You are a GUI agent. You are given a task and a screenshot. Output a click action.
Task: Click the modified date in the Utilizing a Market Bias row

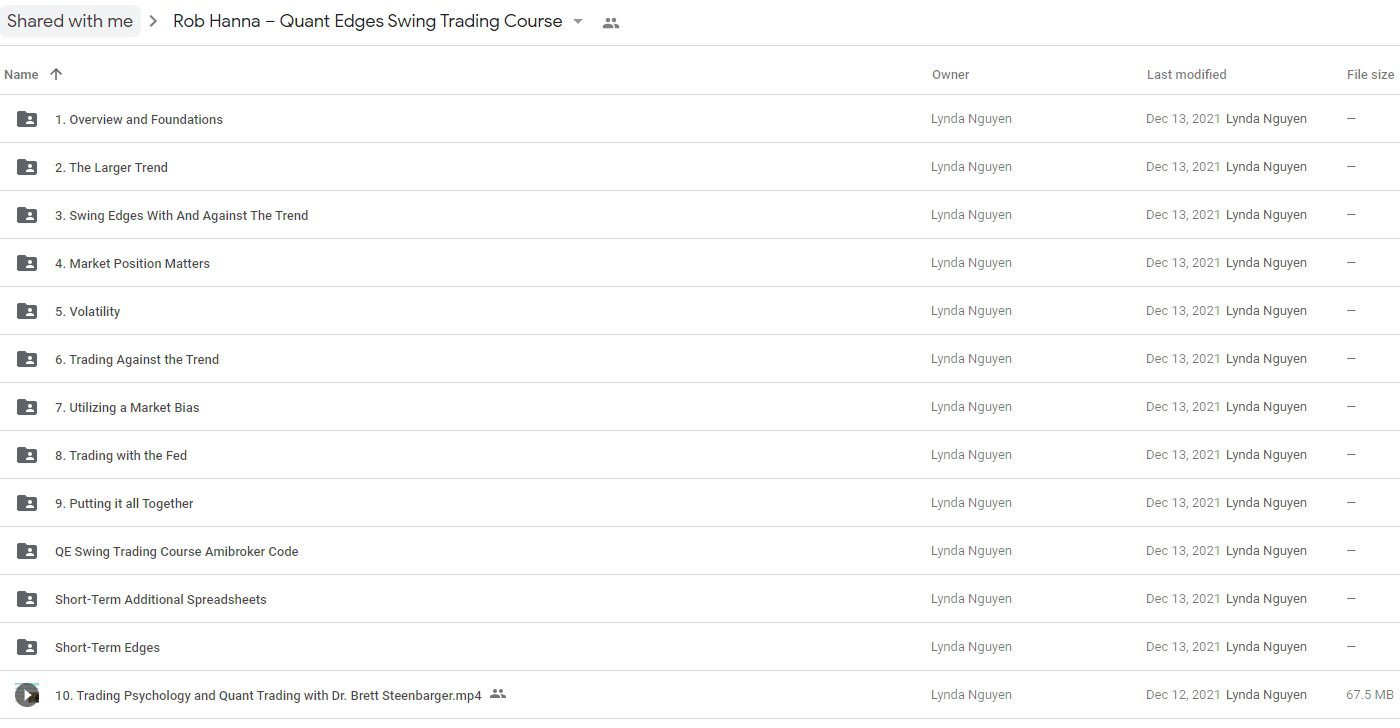click(1183, 406)
